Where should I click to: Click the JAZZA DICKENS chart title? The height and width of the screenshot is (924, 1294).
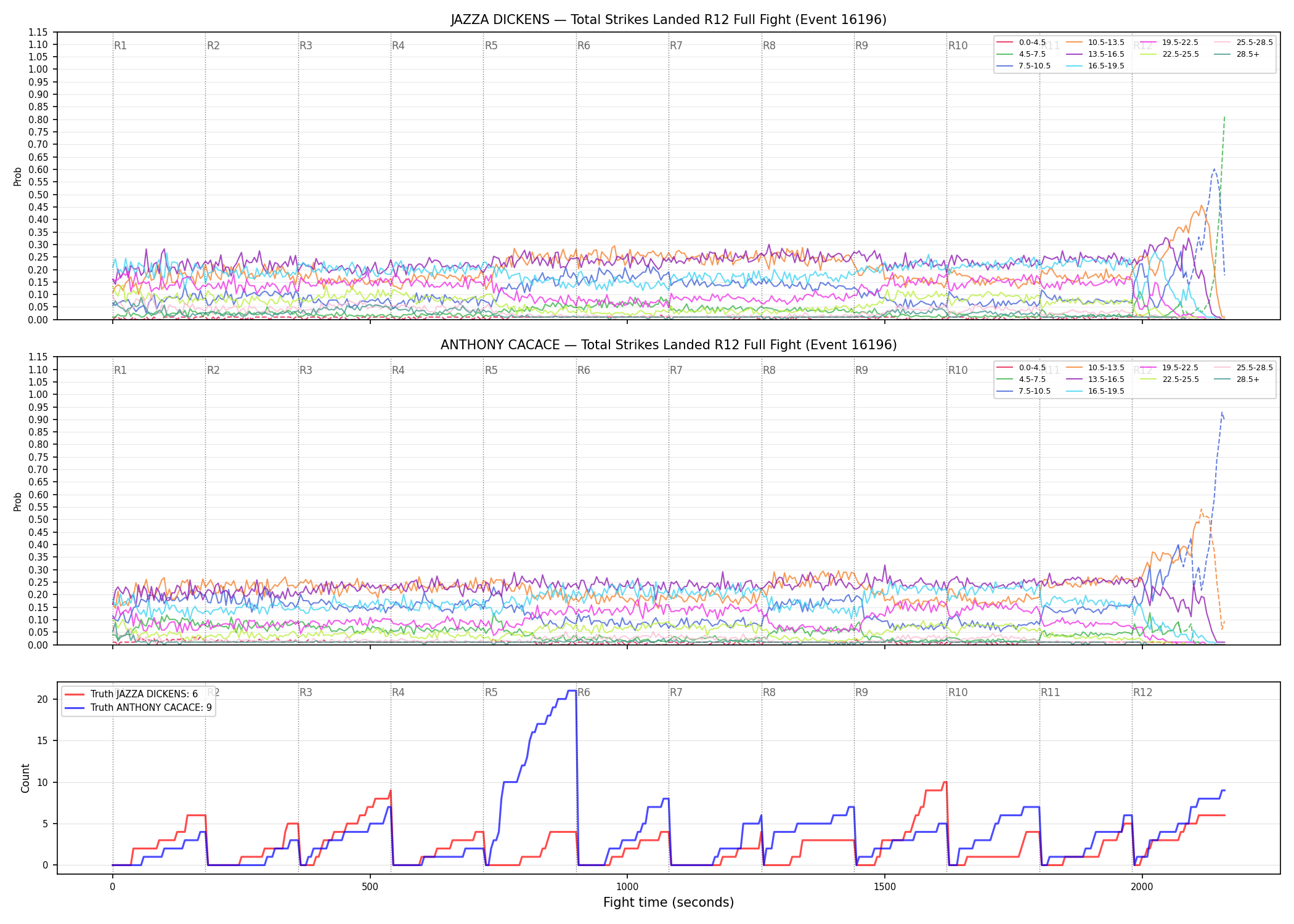[x=669, y=20]
